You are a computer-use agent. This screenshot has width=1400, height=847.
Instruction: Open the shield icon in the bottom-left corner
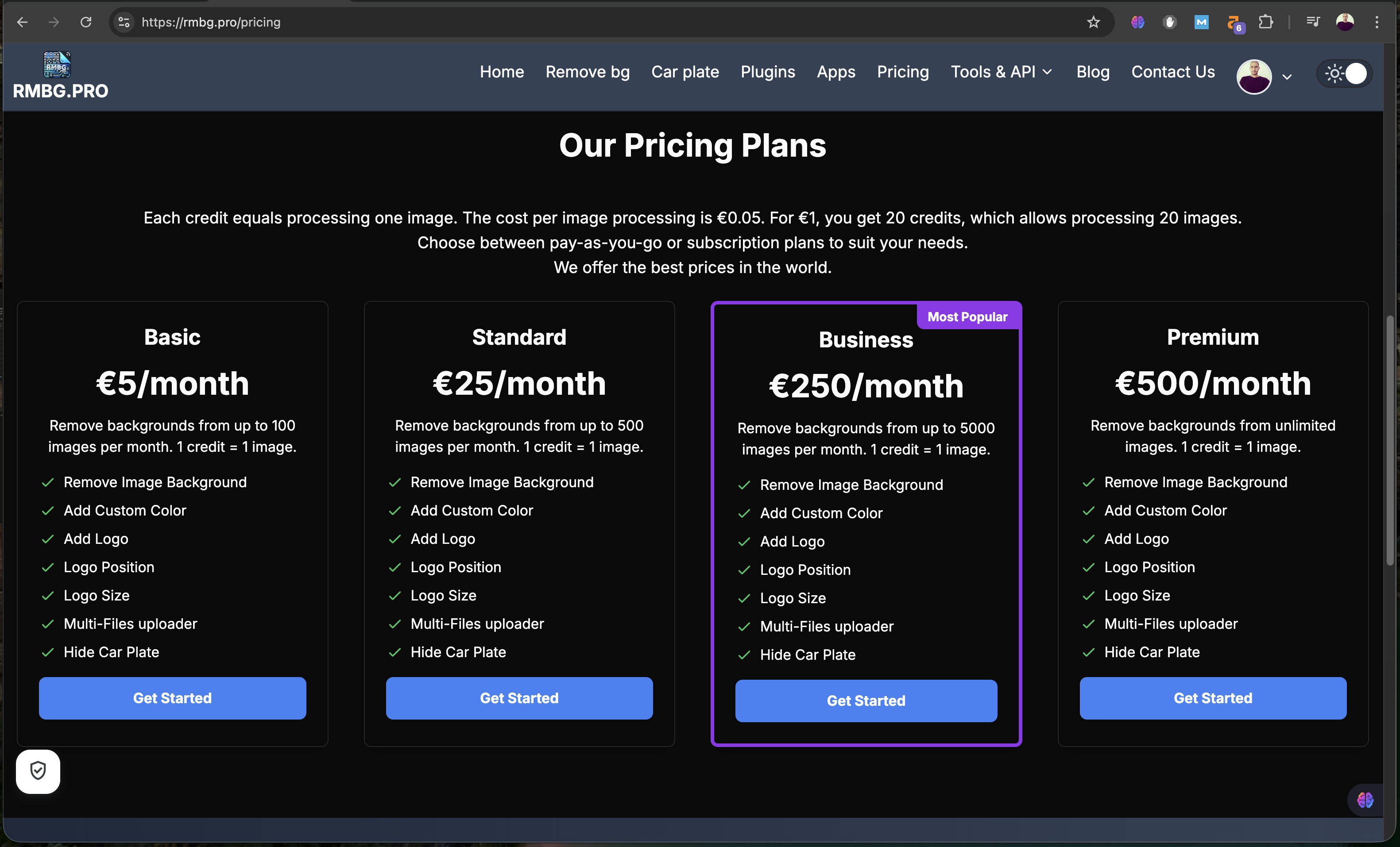[x=38, y=771]
